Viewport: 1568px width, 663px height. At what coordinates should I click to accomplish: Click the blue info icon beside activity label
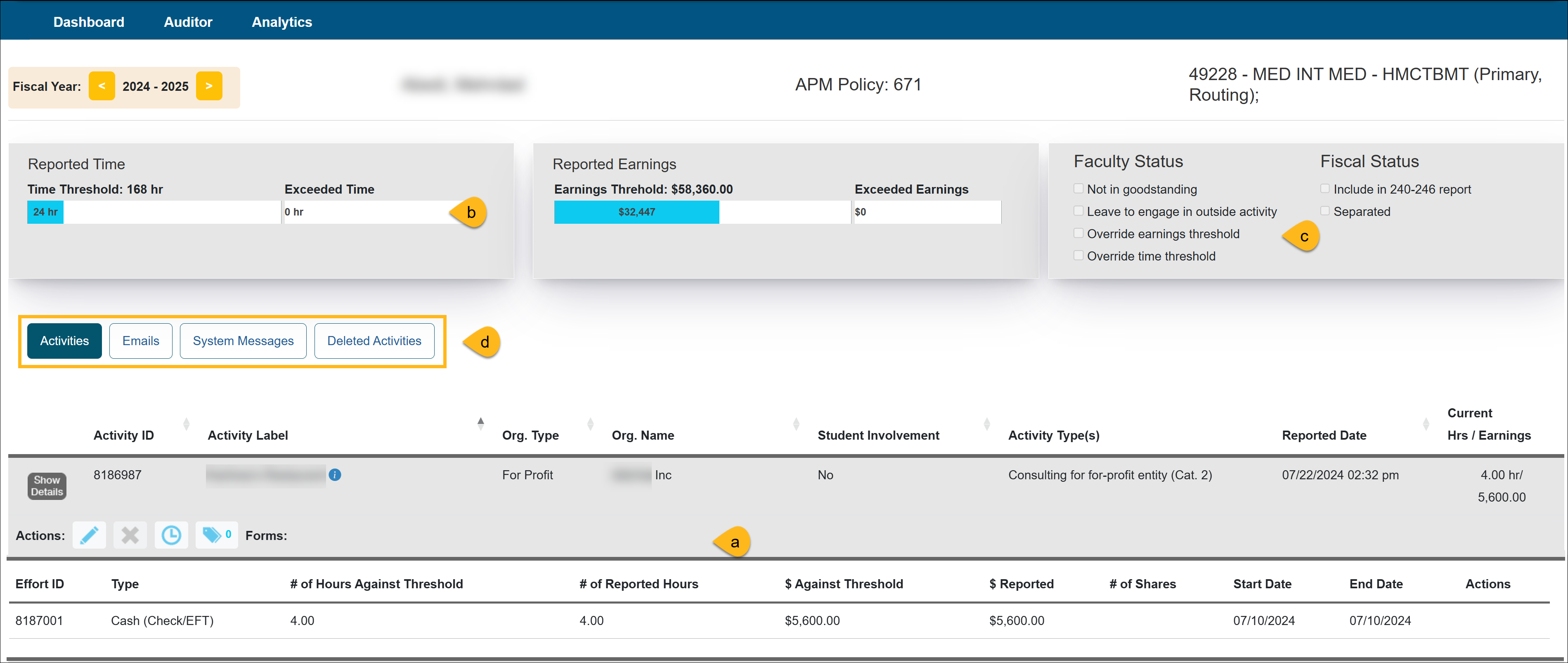pyautogui.click(x=335, y=475)
